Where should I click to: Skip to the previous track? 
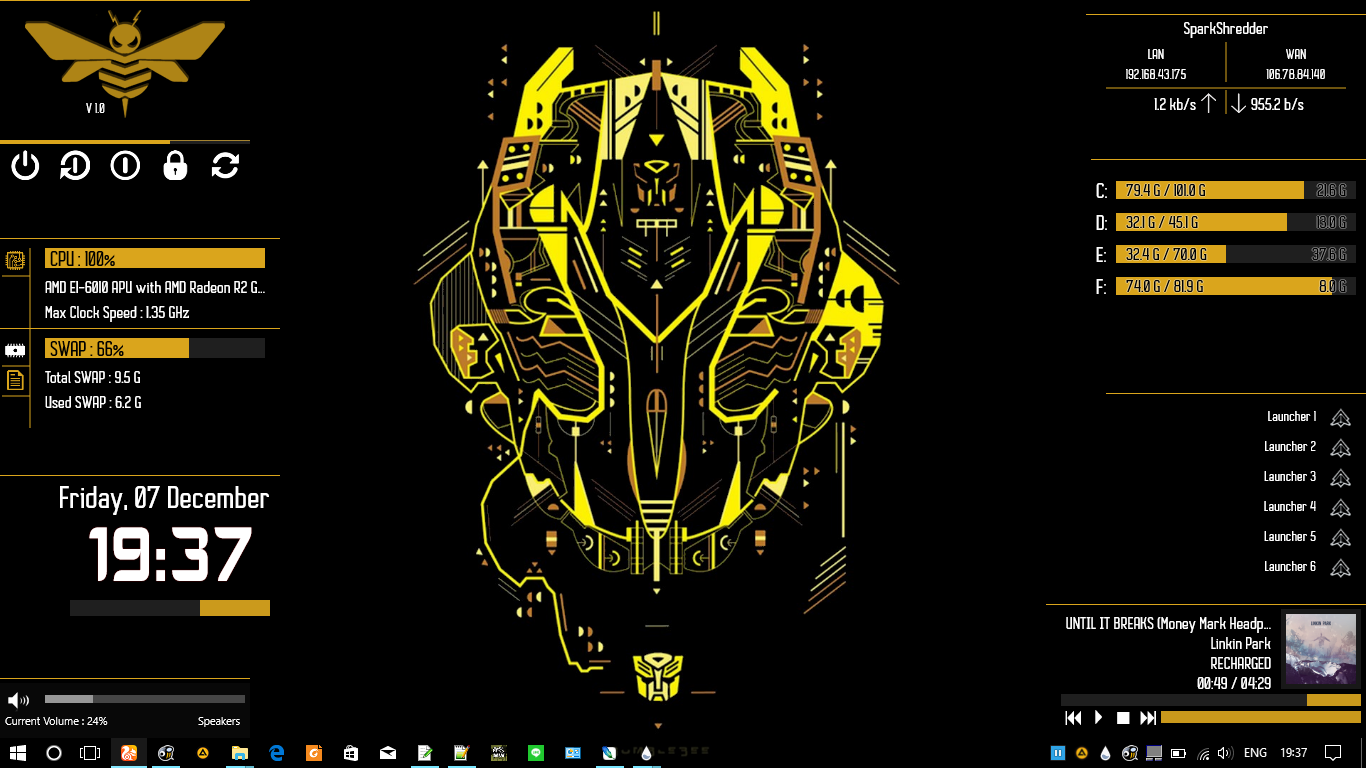1073,718
